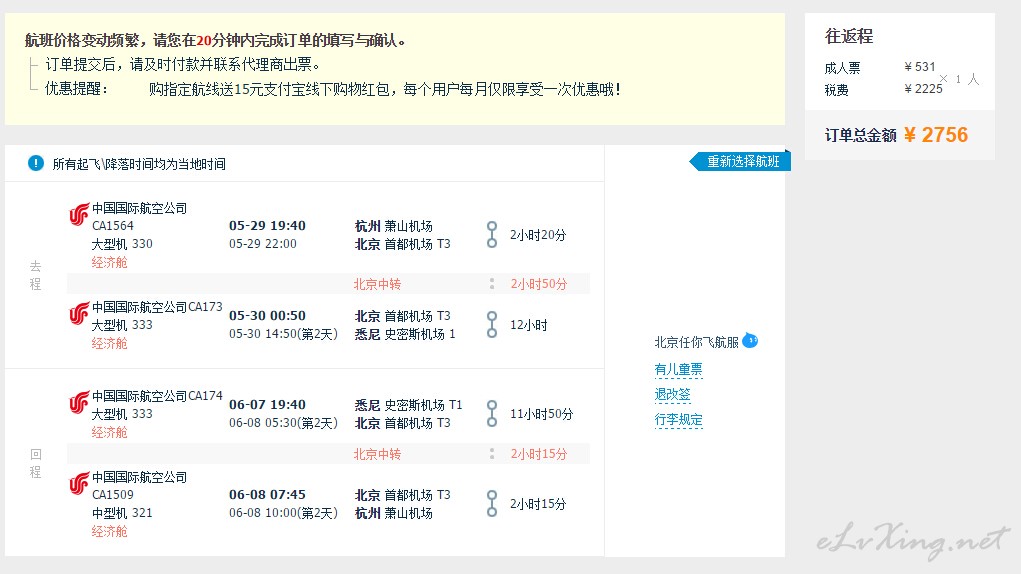Click departure time 05-29 19:40

267,226
